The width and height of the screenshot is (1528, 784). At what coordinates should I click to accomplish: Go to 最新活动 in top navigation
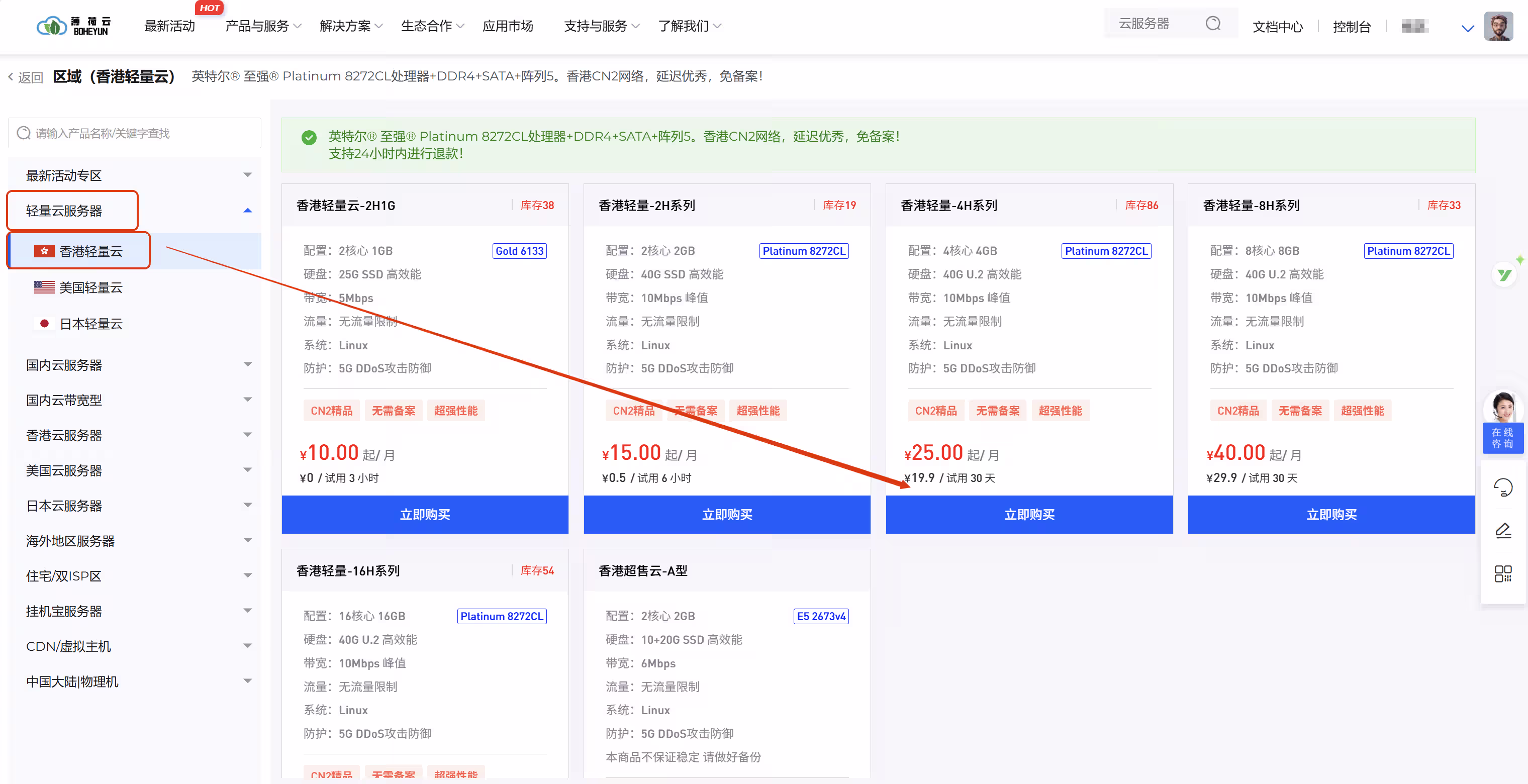point(170,26)
